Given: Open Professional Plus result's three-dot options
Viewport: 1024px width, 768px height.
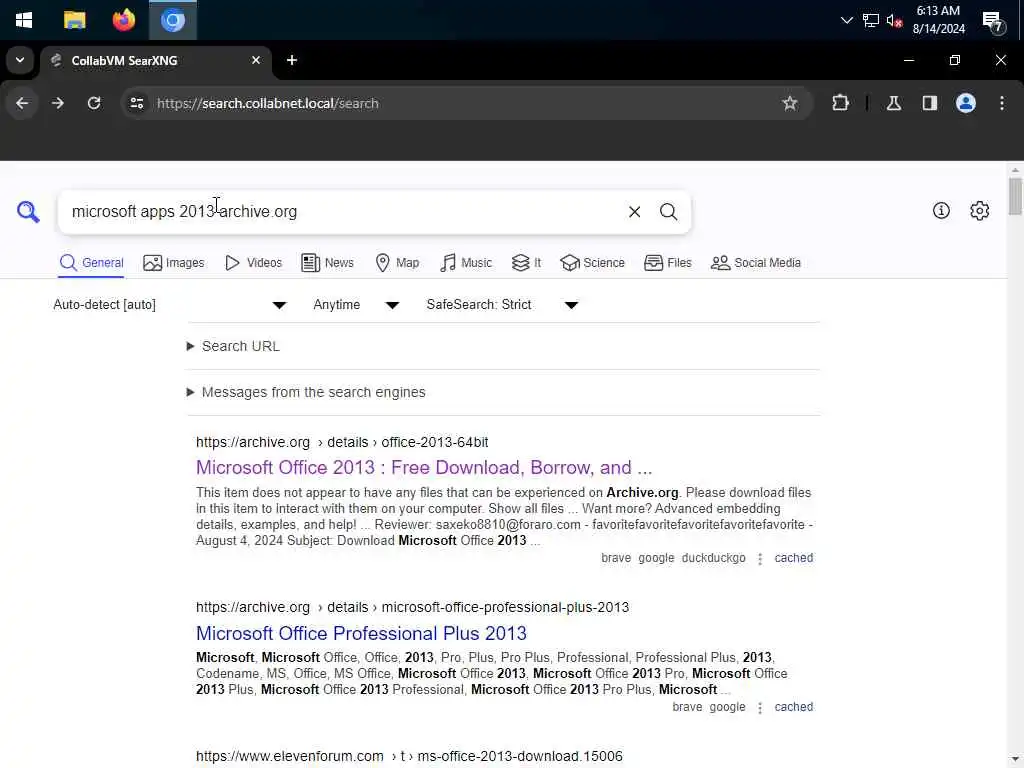Looking at the screenshot, I should (760, 708).
